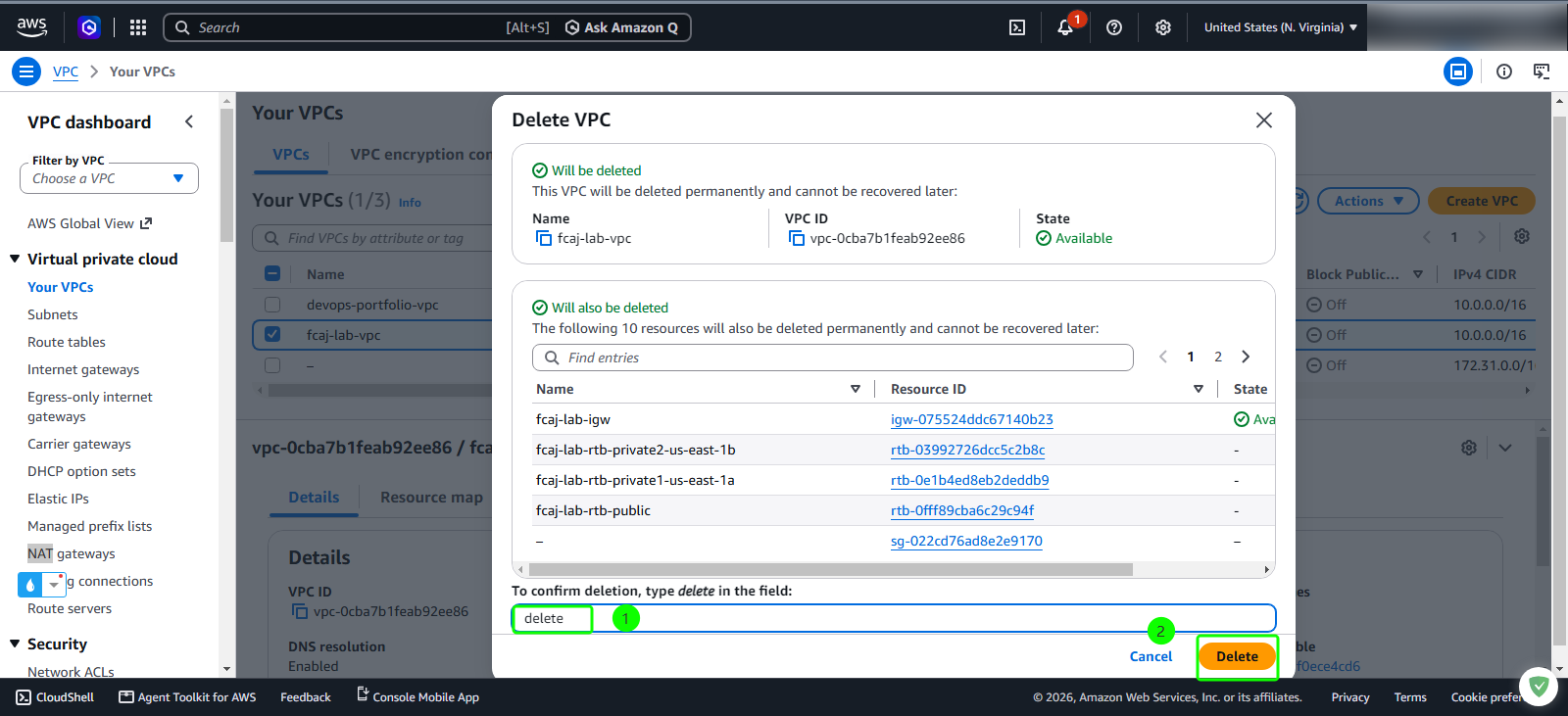Open AWS Global View external link

point(90,223)
